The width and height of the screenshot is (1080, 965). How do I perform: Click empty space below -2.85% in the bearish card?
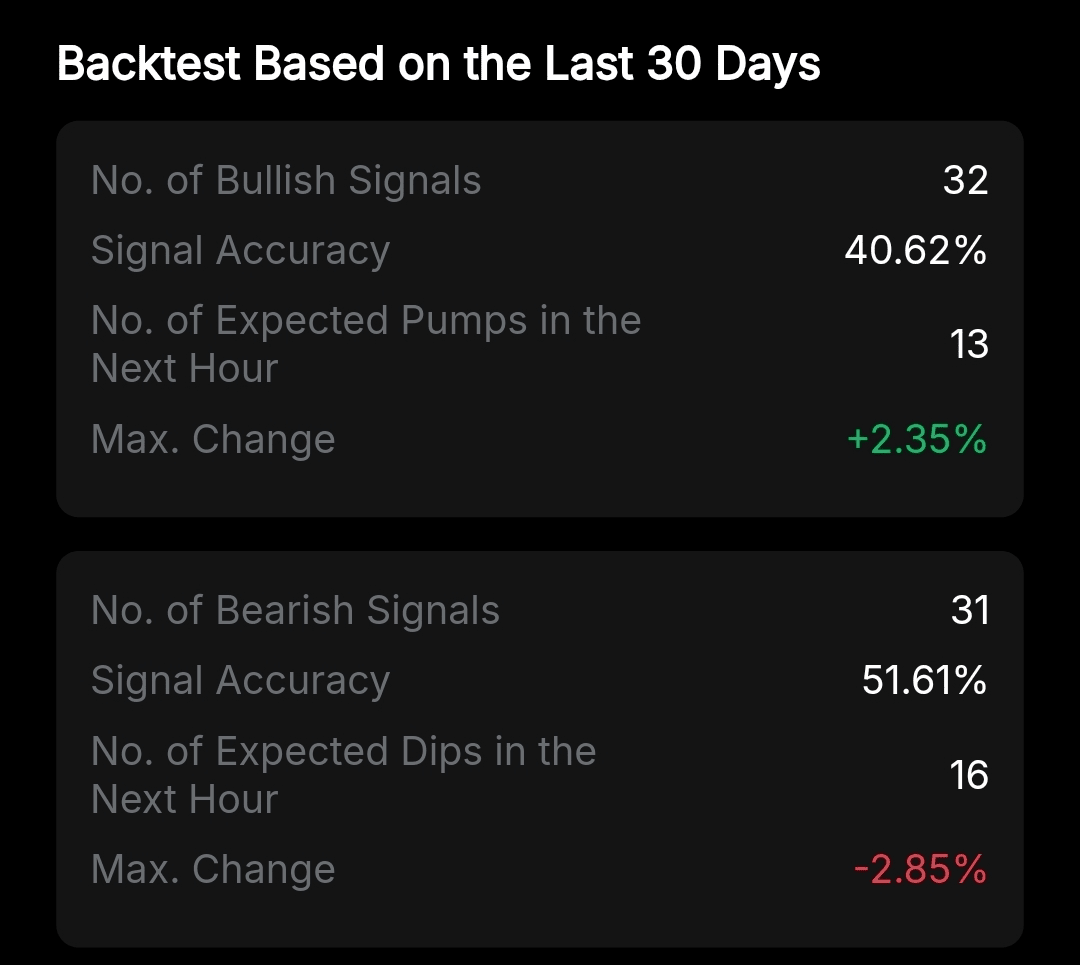(x=920, y=918)
